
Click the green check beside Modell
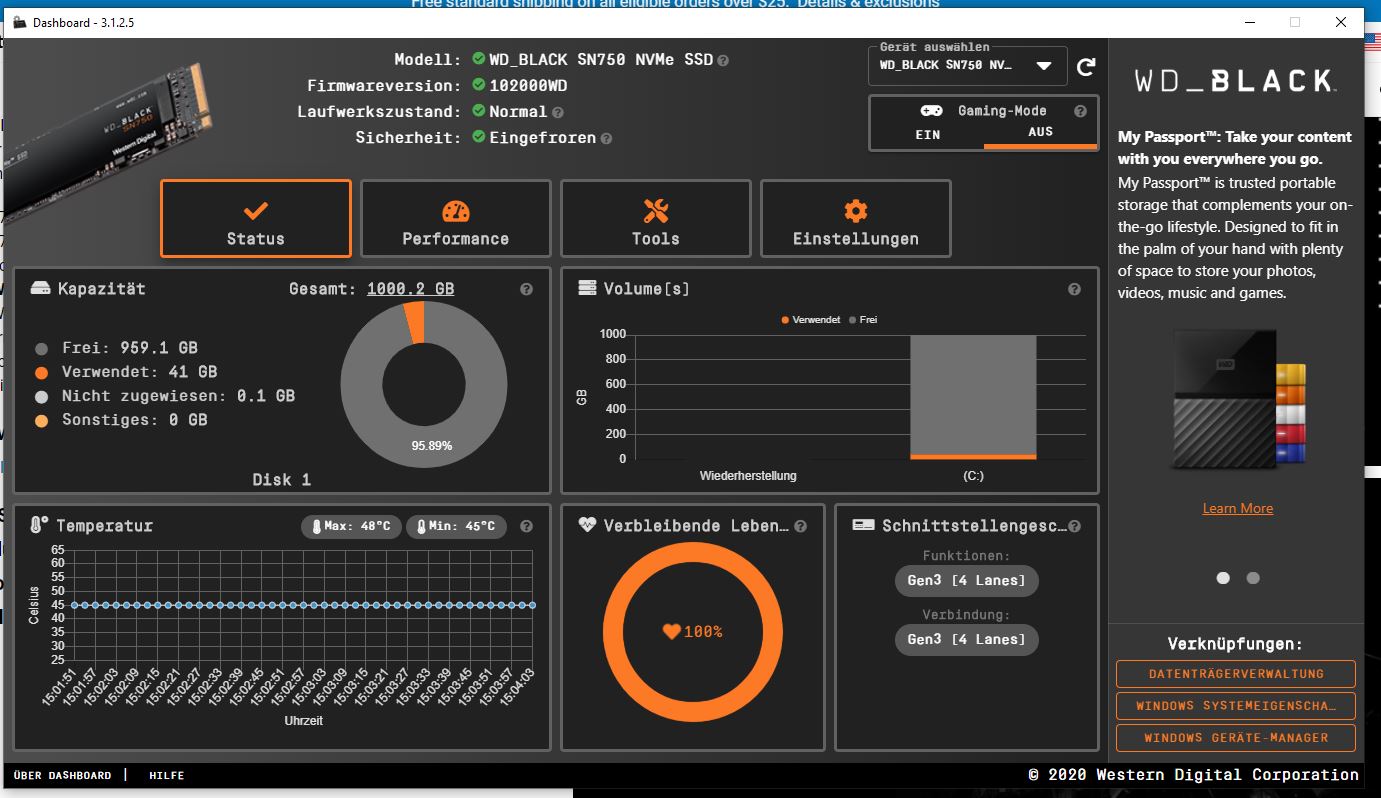click(x=479, y=59)
